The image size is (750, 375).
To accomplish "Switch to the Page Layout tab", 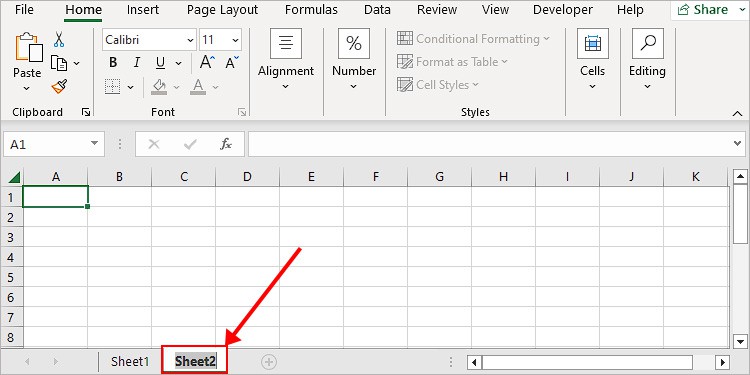I will pos(222,10).
